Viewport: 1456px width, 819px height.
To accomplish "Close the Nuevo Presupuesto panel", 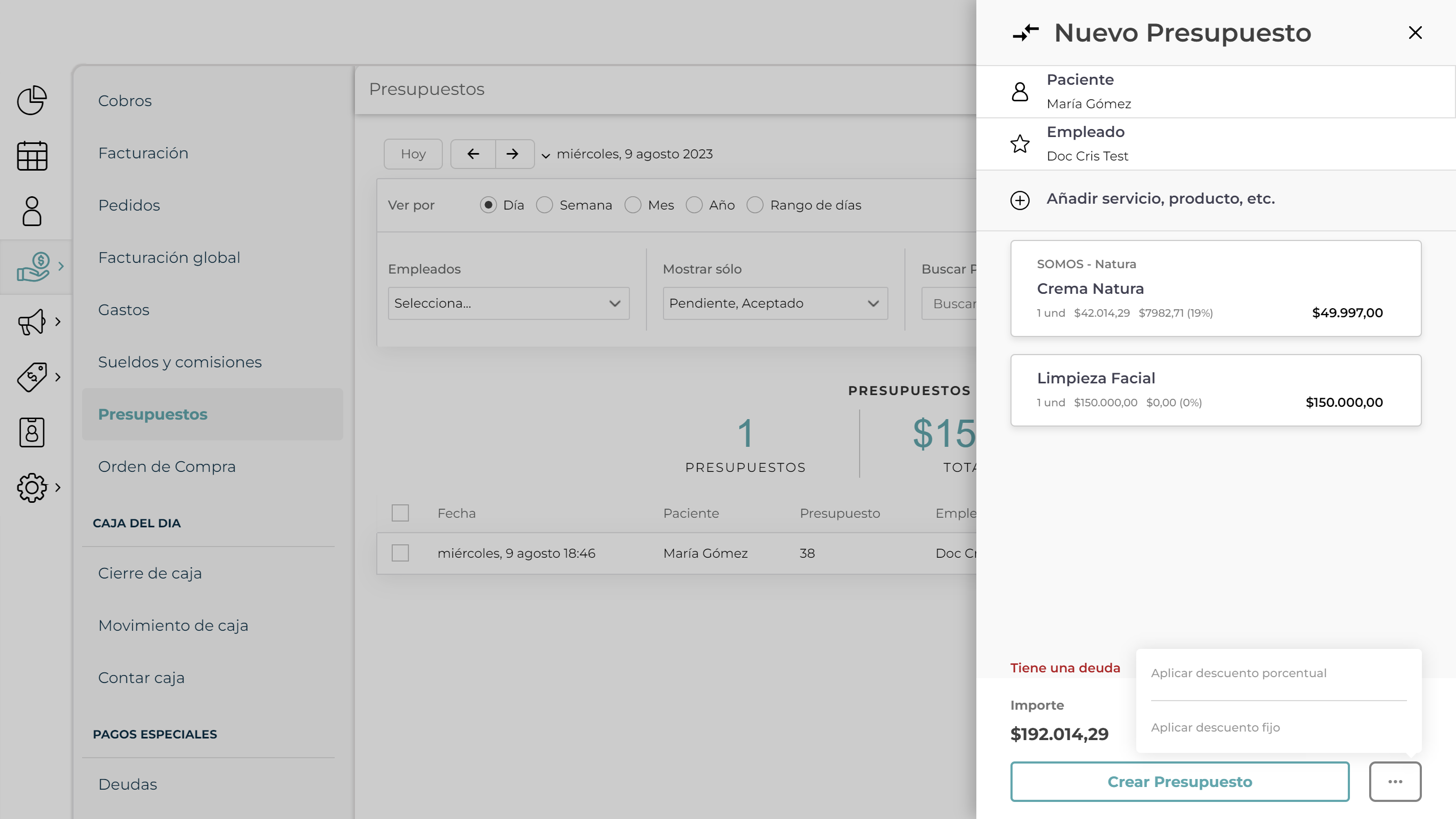I will [x=1415, y=33].
